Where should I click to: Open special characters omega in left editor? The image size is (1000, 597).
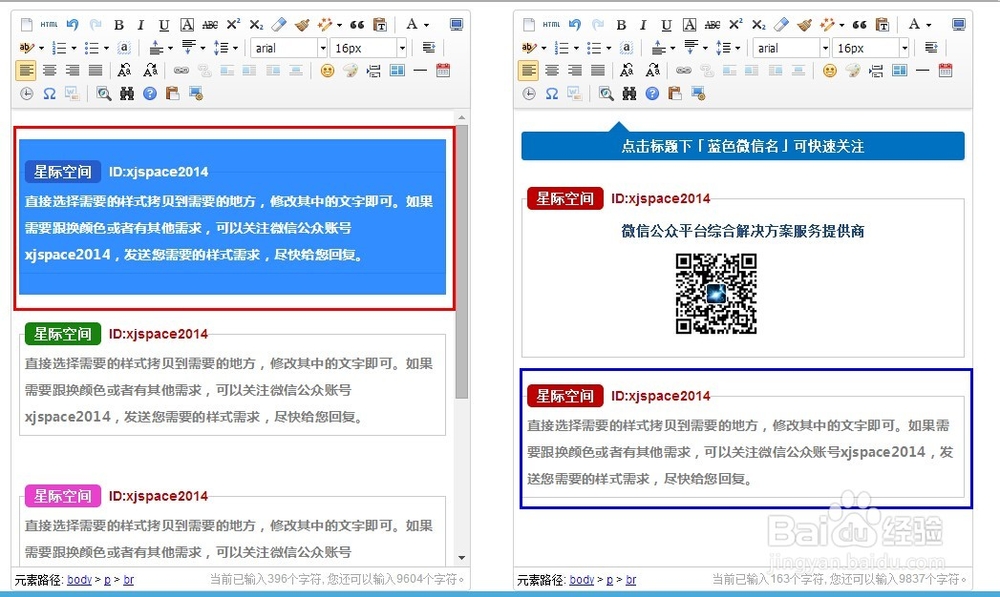[49, 94]
